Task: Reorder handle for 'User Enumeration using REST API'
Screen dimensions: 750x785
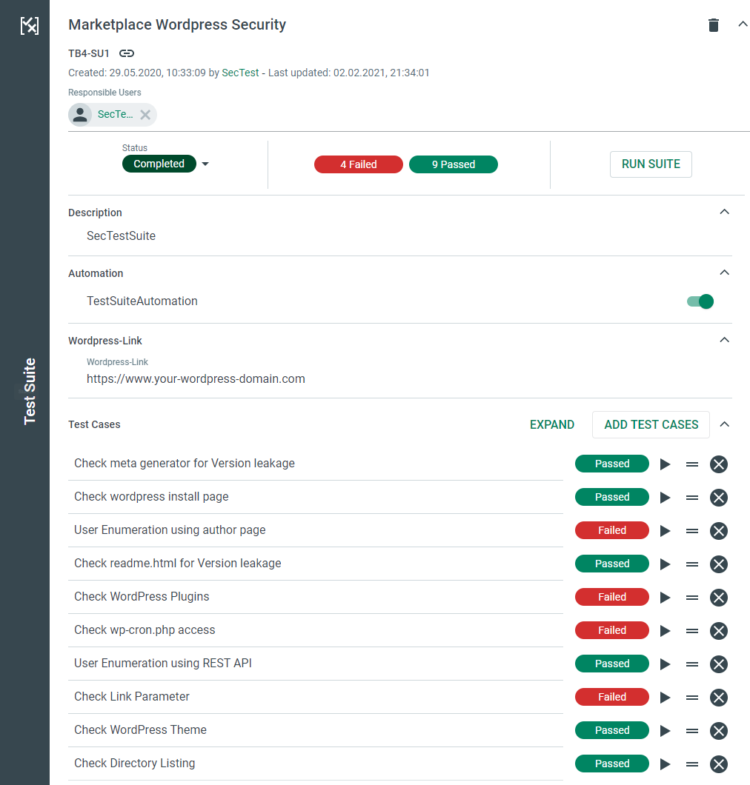Action: coord(692,664)
